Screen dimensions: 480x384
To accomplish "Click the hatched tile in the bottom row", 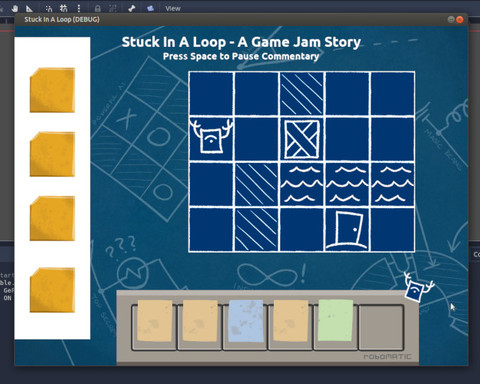I will pyautogui.click(x=256, y=230).
